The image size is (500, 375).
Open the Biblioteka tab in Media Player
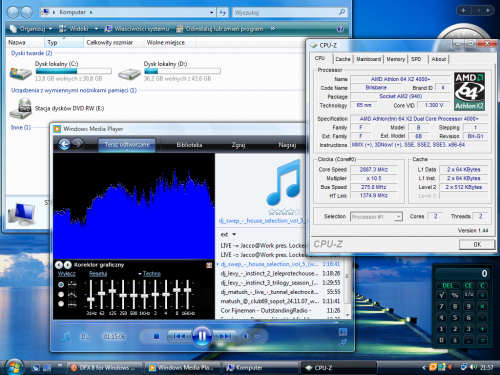coord(189,145)
